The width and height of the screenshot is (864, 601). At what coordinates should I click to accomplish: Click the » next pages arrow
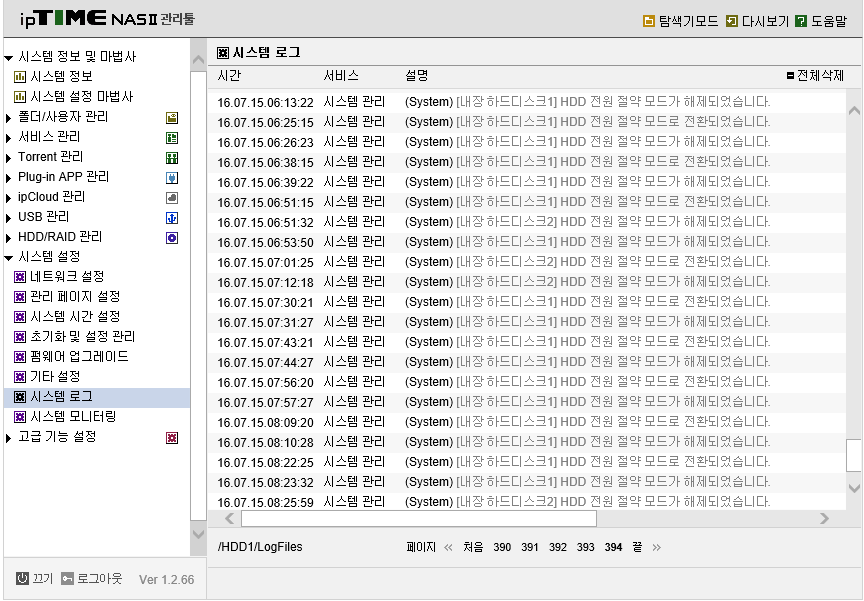click(x=656, y=548)
